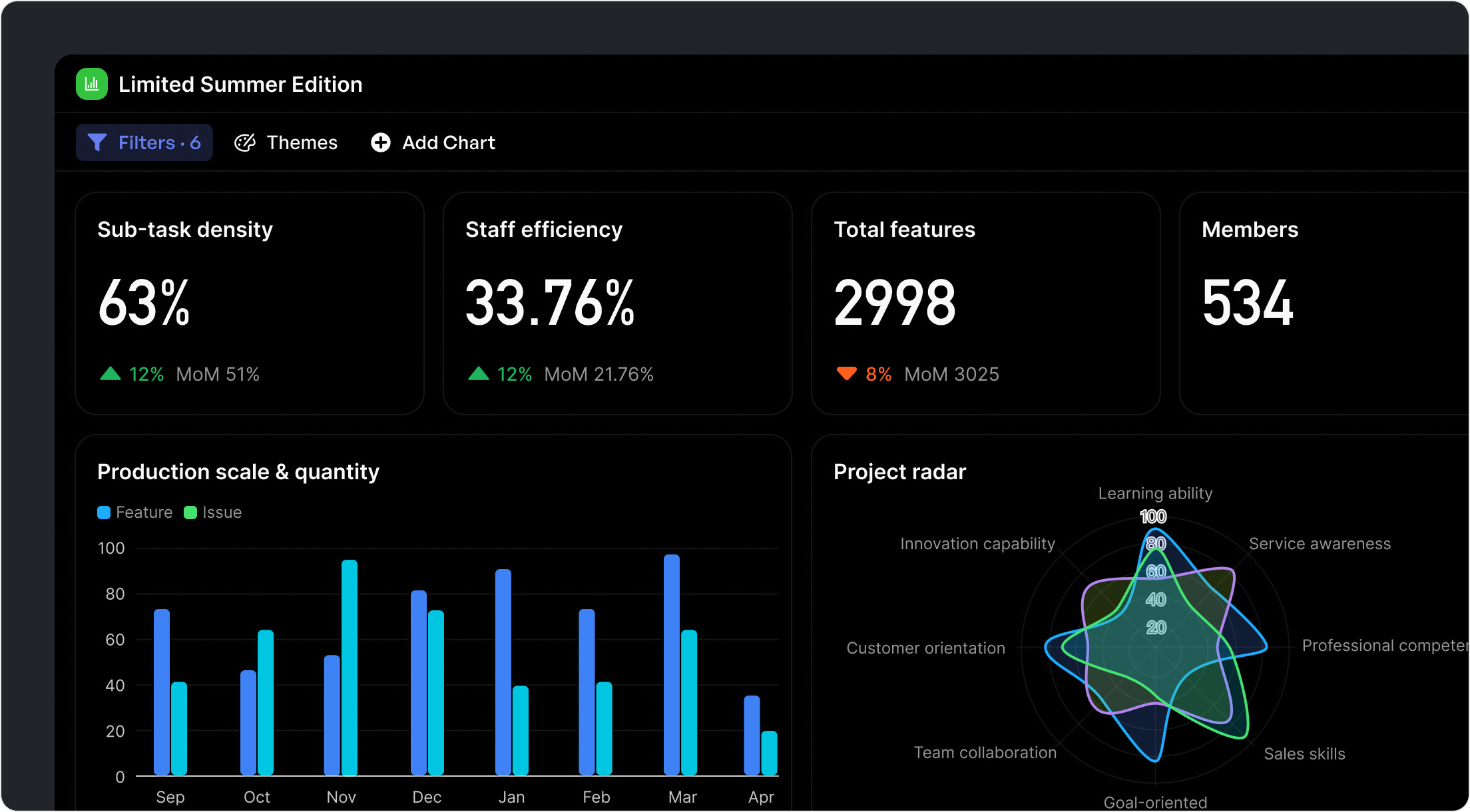1470x812 pixels.
Task: Toggle Issue series via green legend swatch
Action: [190, 512]
